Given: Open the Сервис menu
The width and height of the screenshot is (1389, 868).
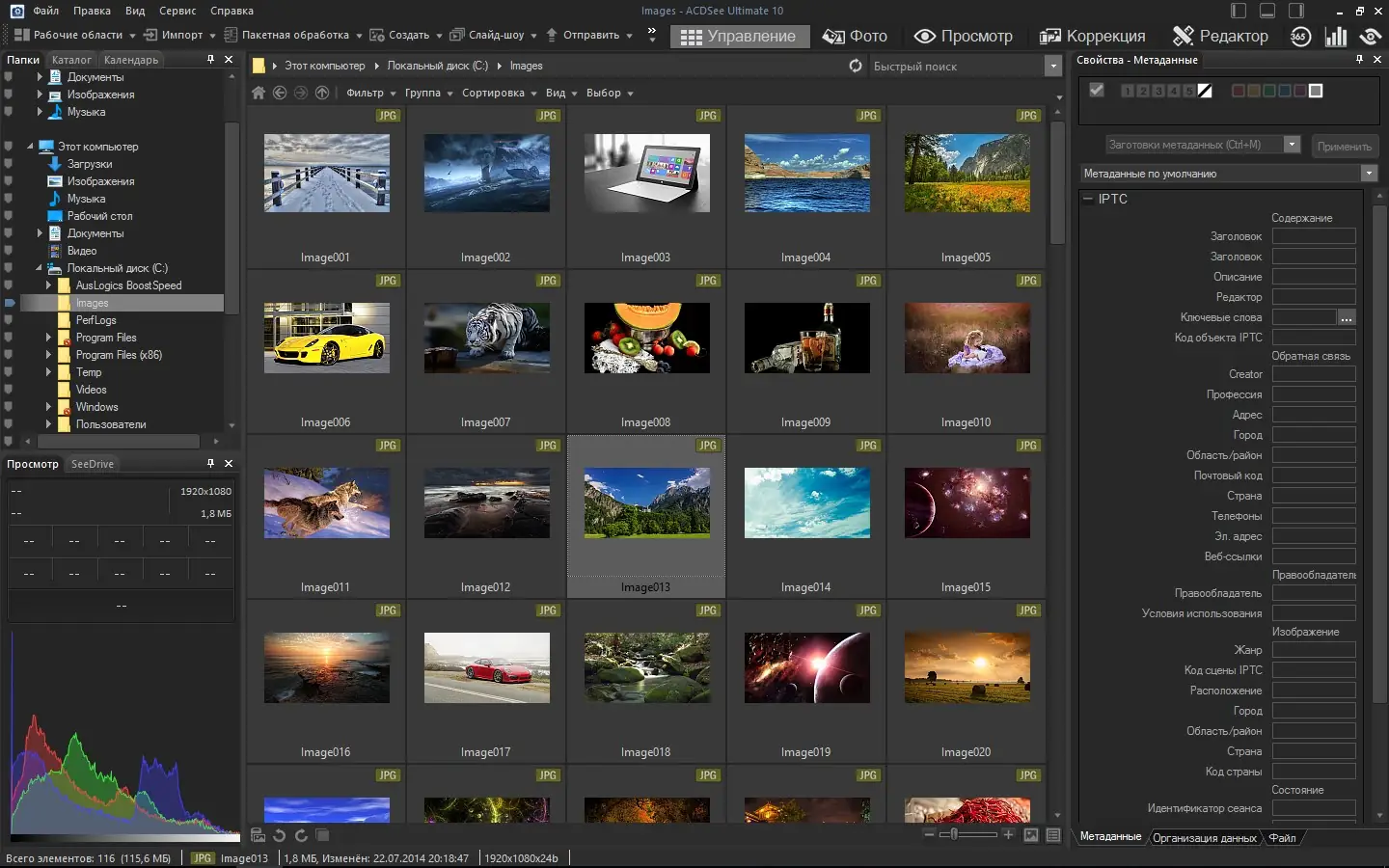Looking at the screenshot, I should pyautogui.click(x=177, y=11).
